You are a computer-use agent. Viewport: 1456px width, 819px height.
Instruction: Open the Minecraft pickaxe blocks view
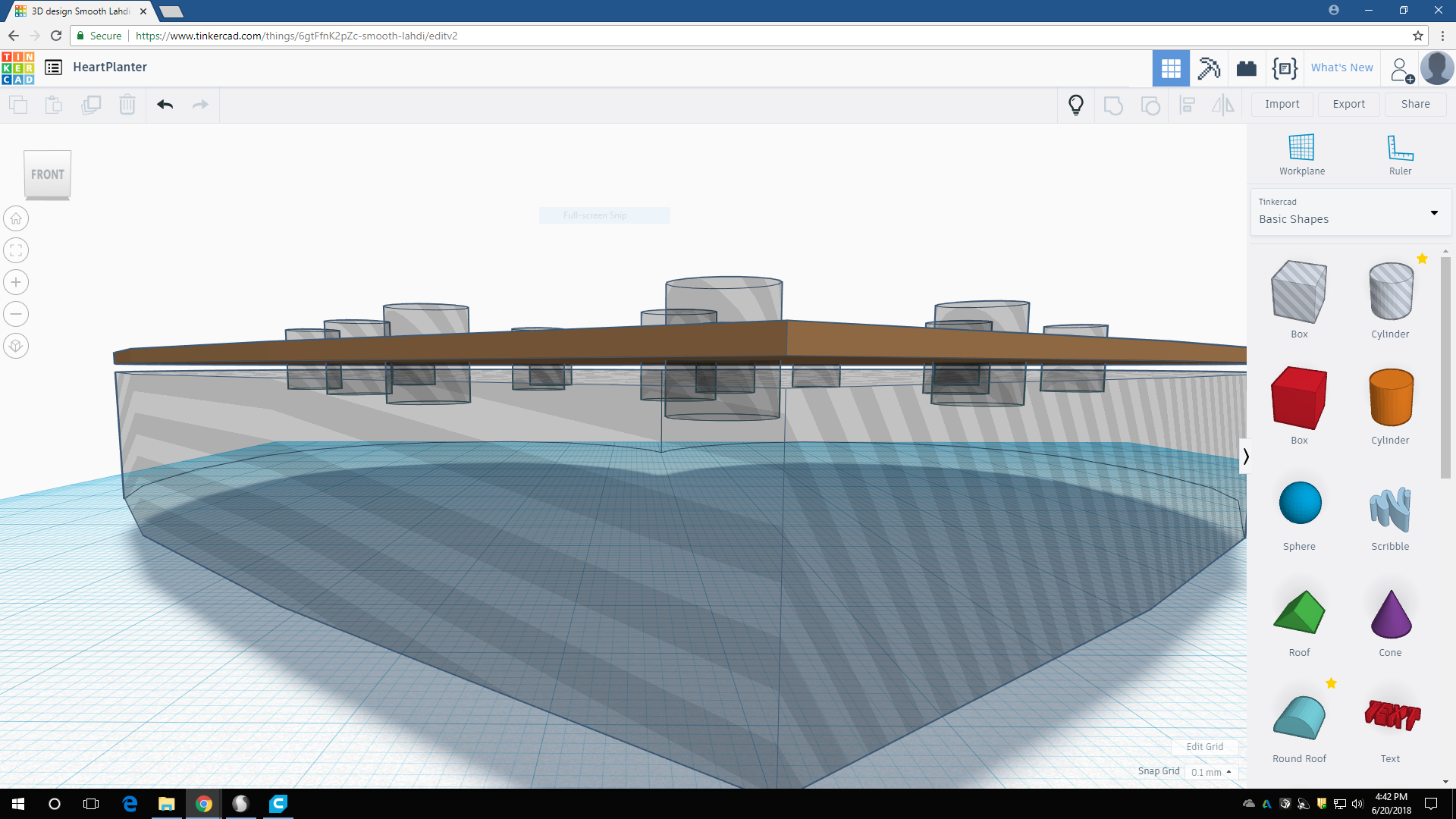click(1209, 68)
